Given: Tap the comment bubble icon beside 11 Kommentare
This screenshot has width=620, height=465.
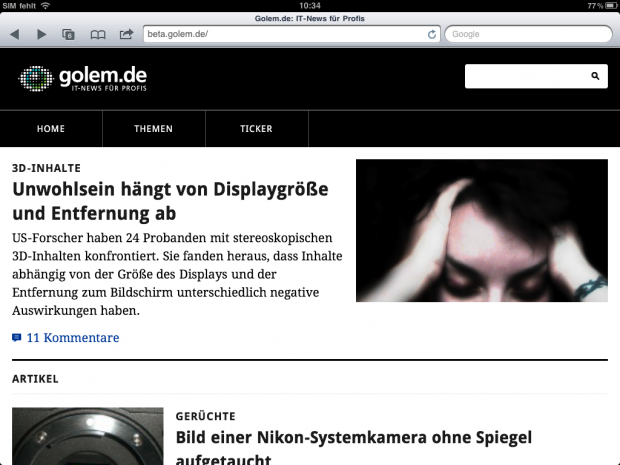Looking at the screenshot, I should click(x=17, y=338).
